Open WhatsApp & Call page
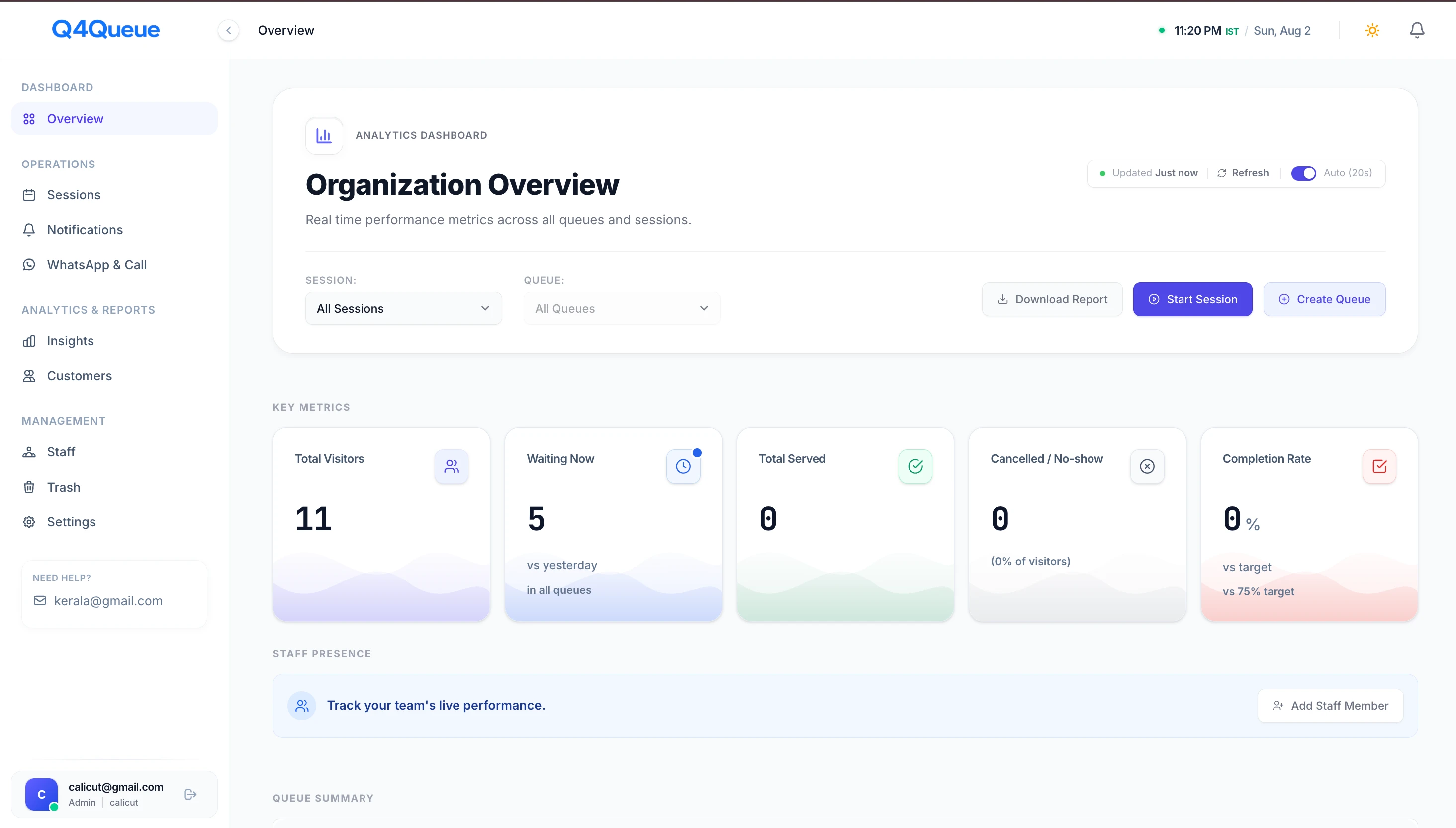1456x828 pixels. (x=114, y=265)
